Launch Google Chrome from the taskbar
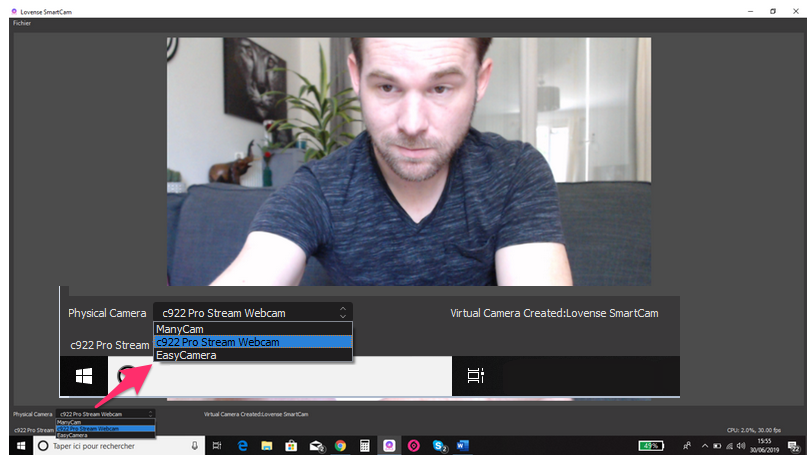 [340, 446]
